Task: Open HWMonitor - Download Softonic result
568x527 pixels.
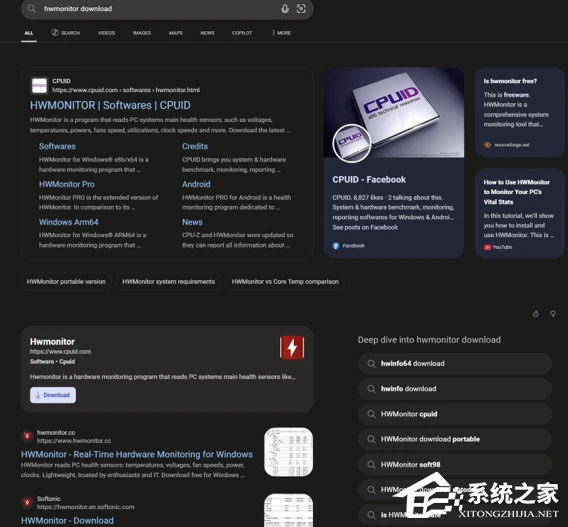Action: tap(67, 520)
